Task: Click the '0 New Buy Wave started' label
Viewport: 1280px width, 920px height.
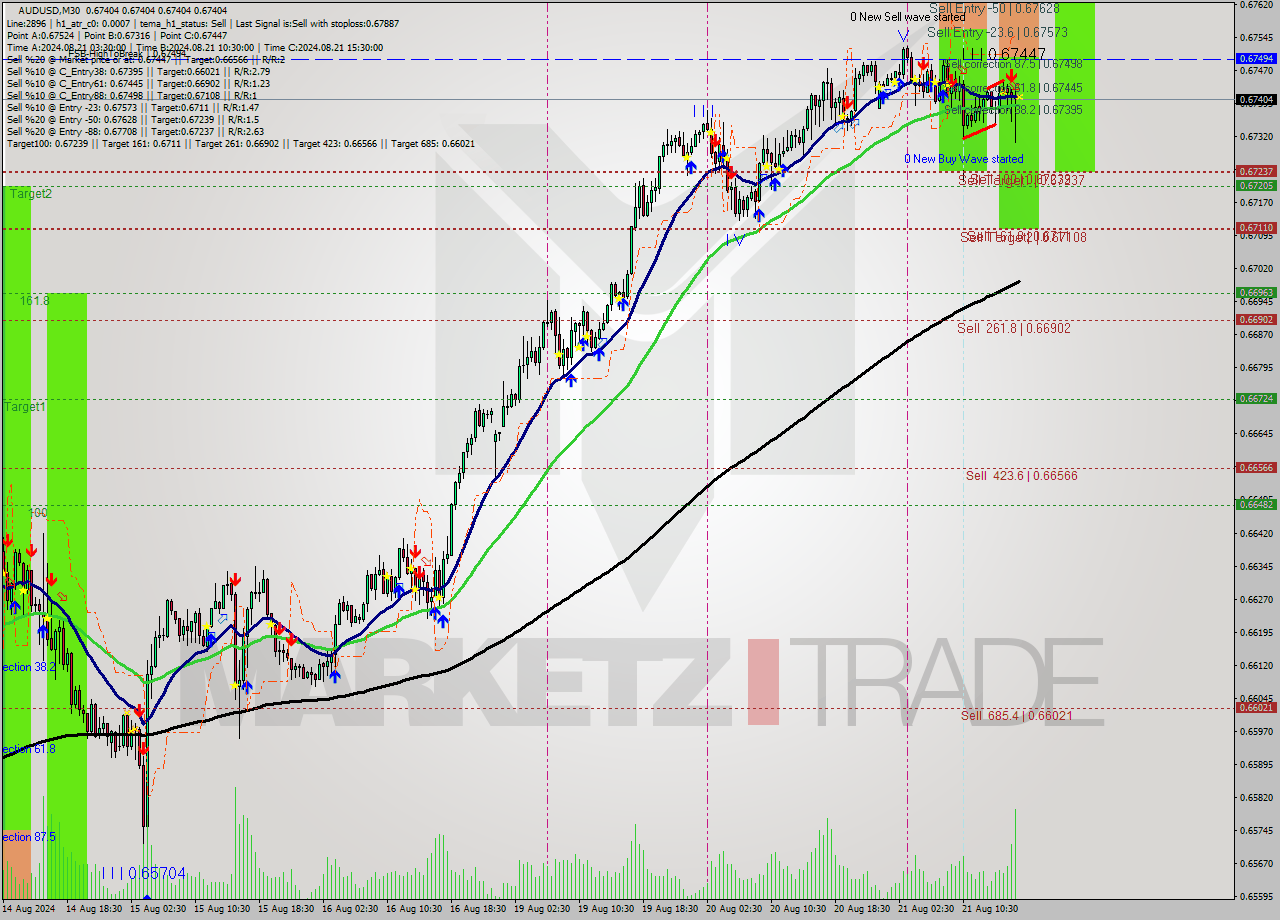Action: click(x=964, y=159)
